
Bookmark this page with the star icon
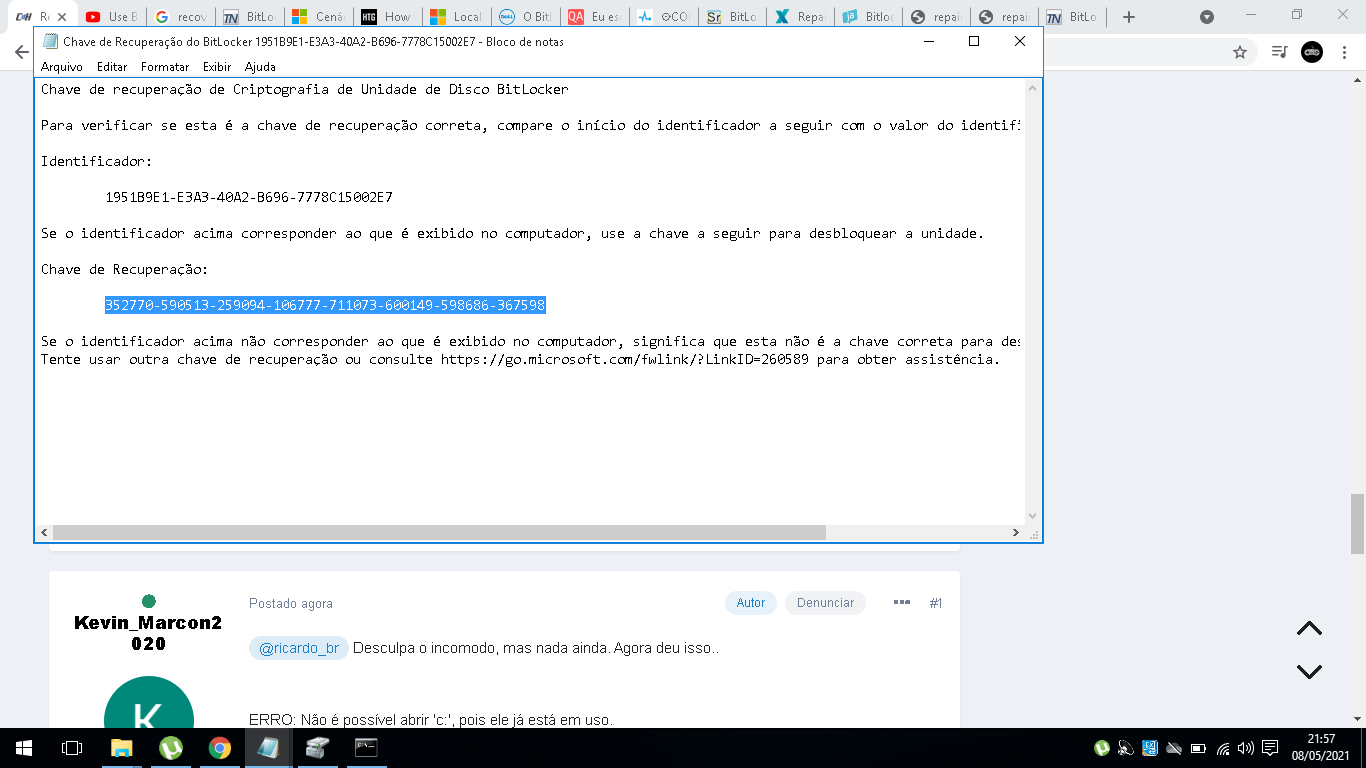1240,52
